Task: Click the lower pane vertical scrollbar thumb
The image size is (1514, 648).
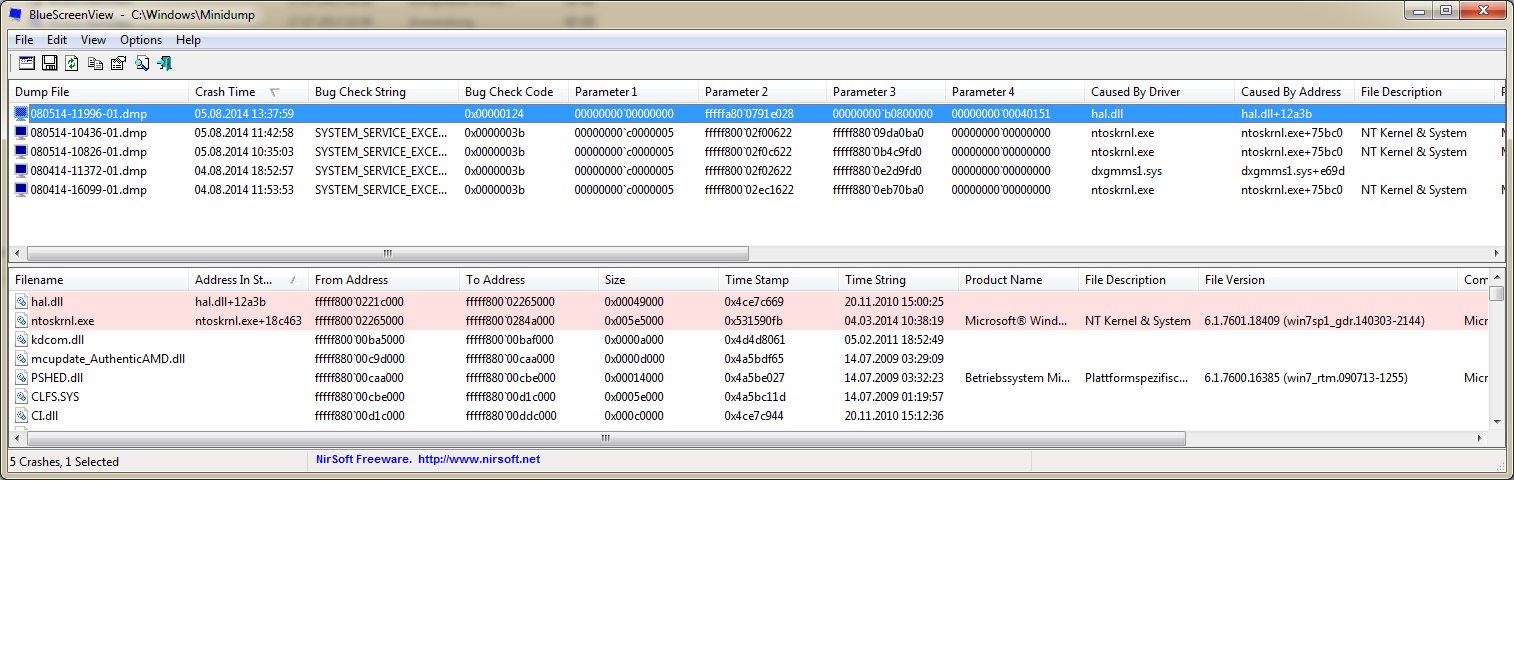Action: tap(1497, 294)
